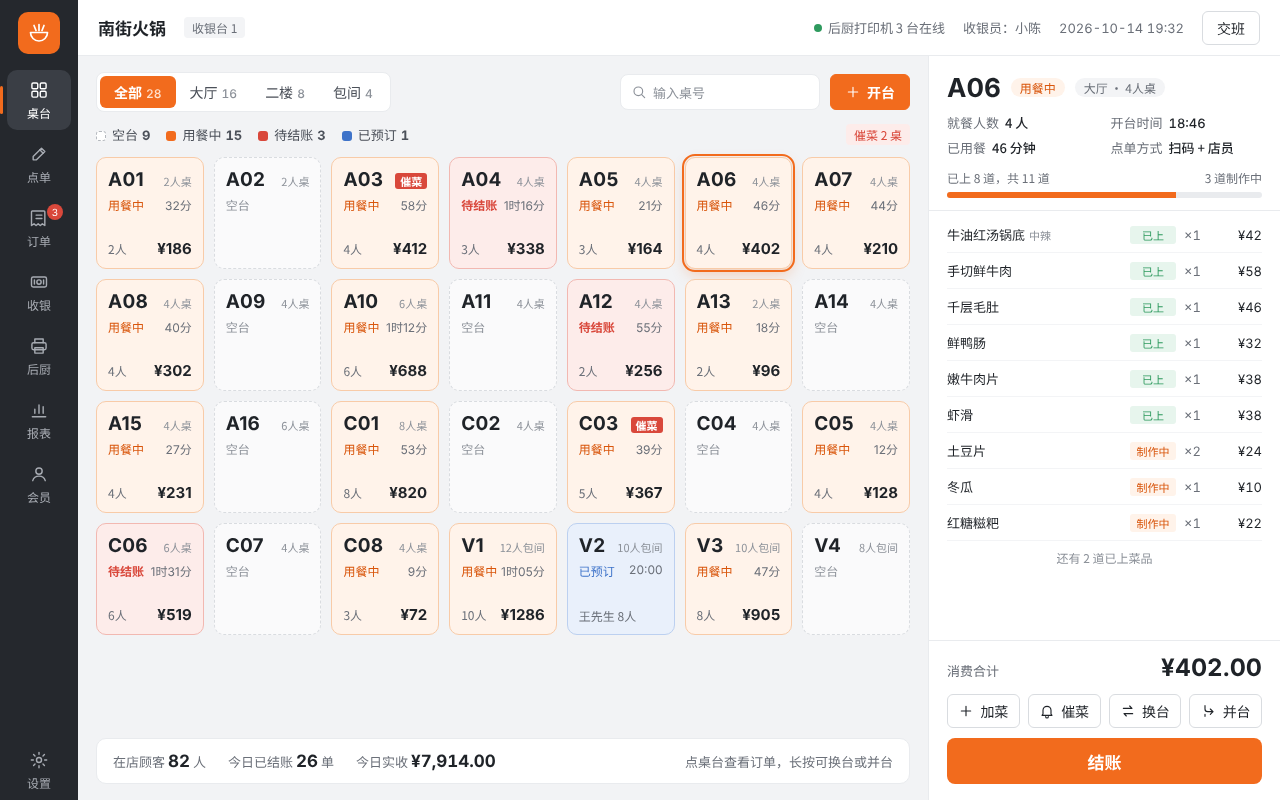Click 还有 2 道已上菜品 to show more
The width and height of the screenshot is (1280, 800).
pyautogui.click(x=1104, y=559)
